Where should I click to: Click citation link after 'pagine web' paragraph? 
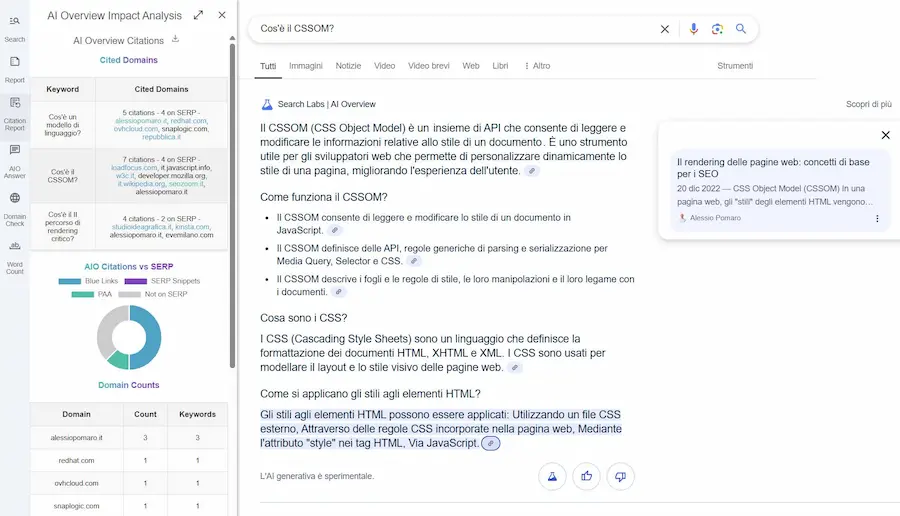(515, 368)
